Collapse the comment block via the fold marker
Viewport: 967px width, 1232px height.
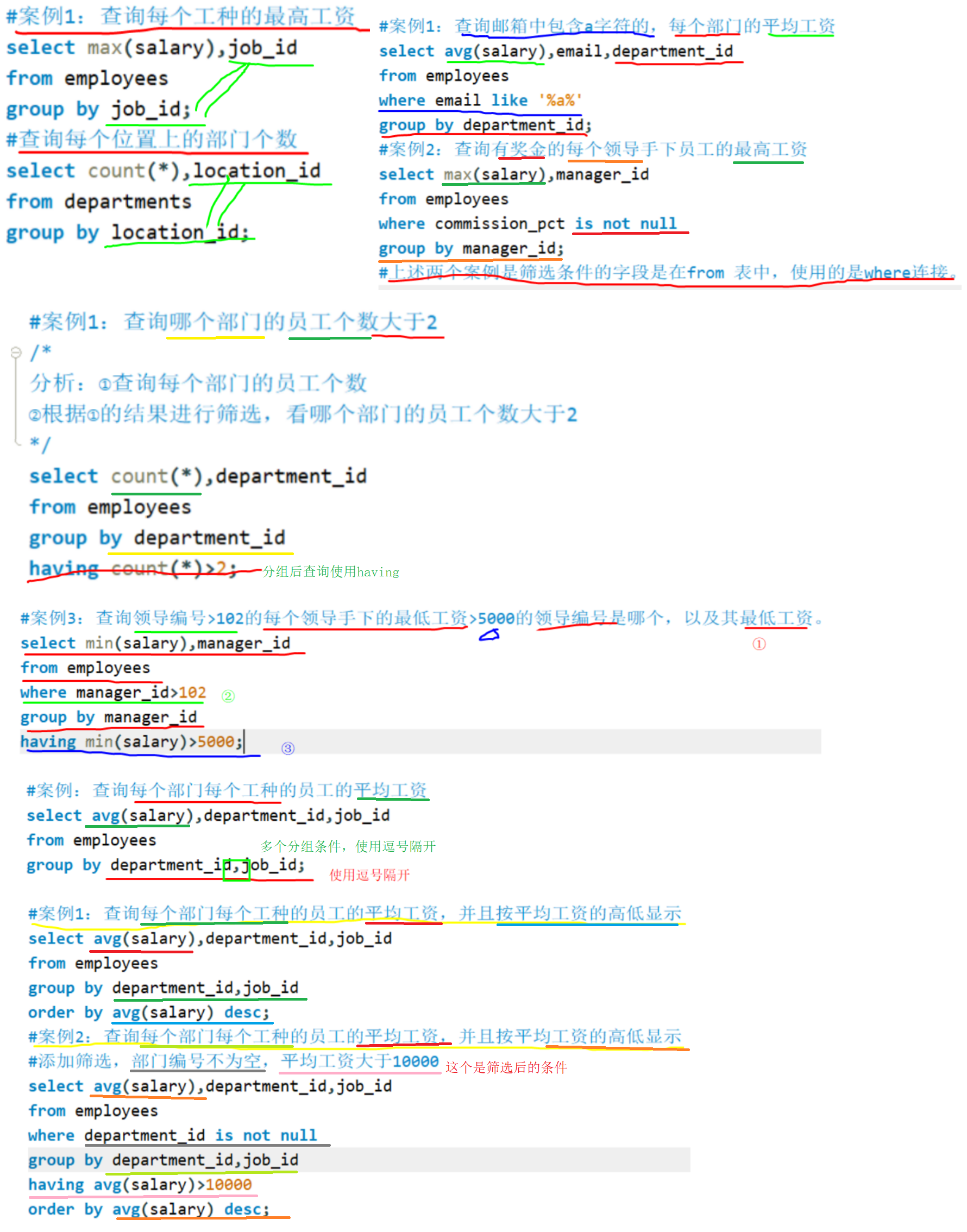click(x=15, y=352)
